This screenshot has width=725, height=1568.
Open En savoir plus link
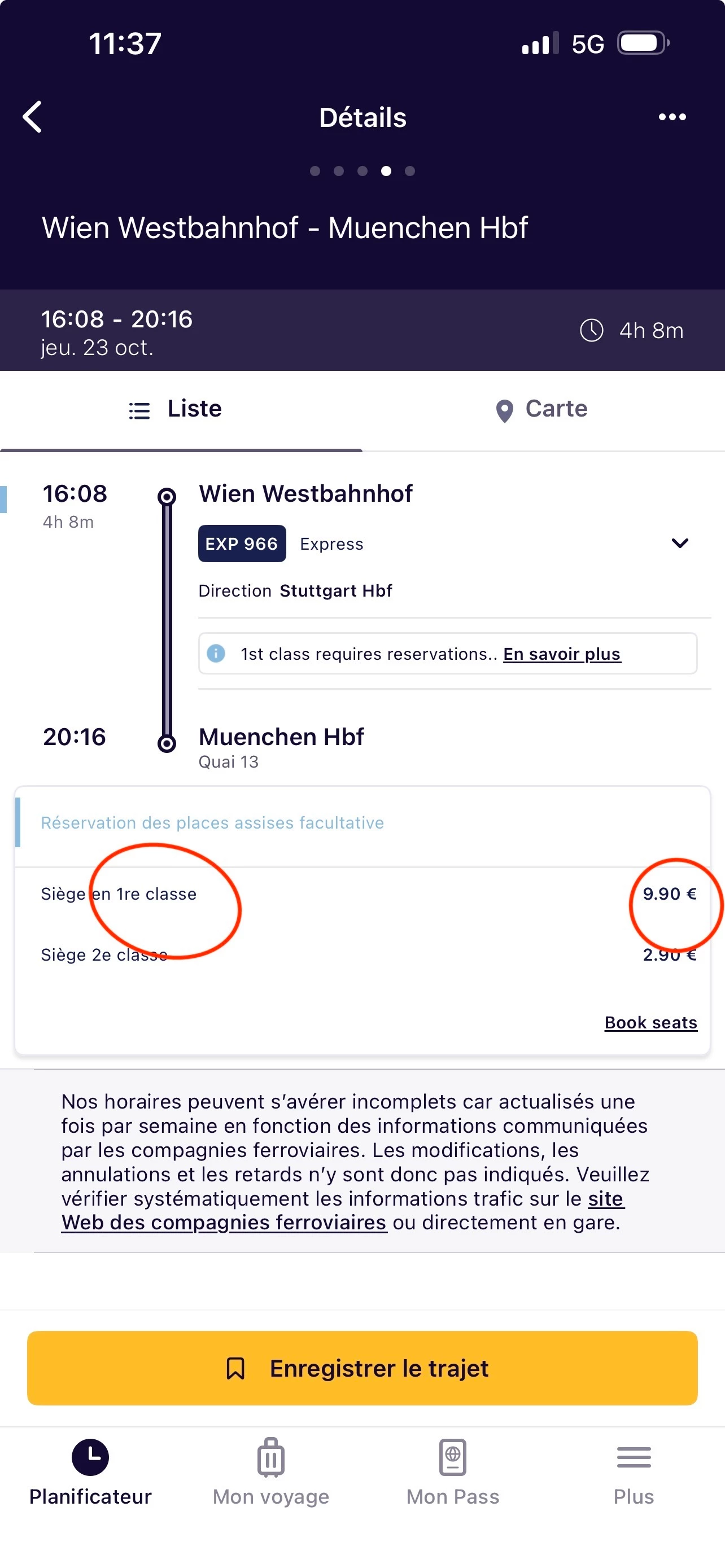tap(561, 654)
